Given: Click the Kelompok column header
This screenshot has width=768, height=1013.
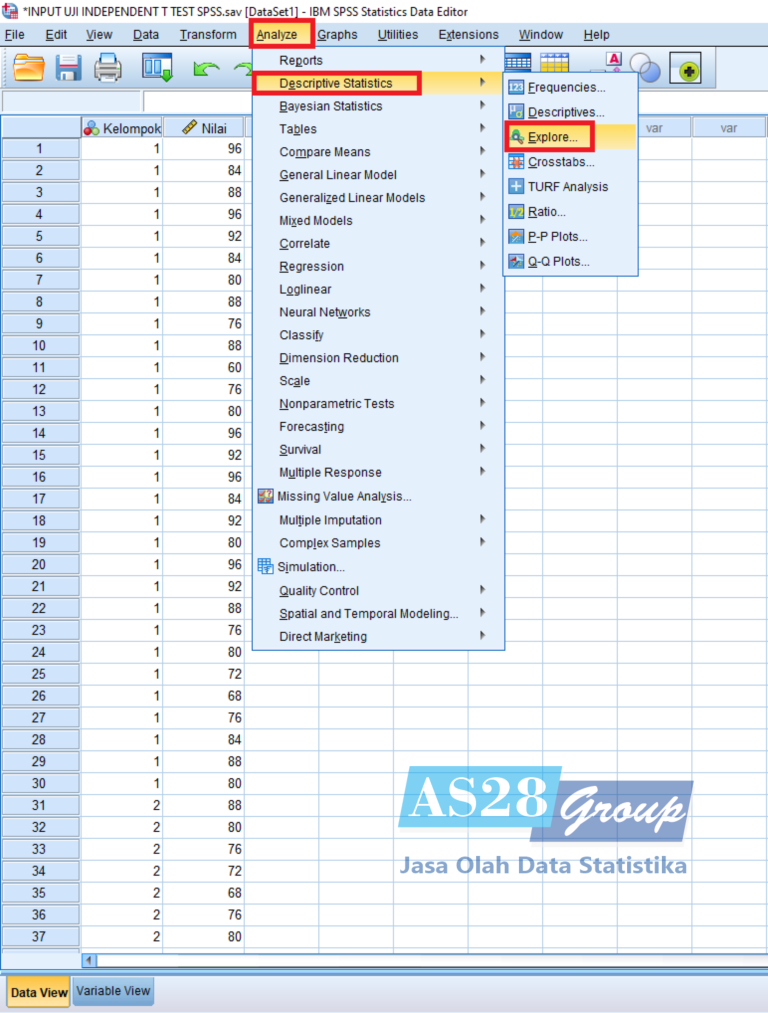Looking at the screenshot, I should coord(122,127).
